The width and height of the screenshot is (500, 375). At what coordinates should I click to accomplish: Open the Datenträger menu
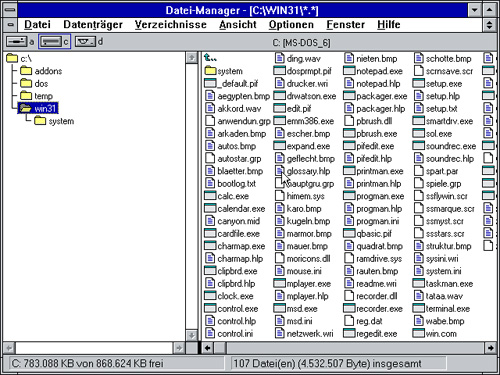(x=93, y=25)
